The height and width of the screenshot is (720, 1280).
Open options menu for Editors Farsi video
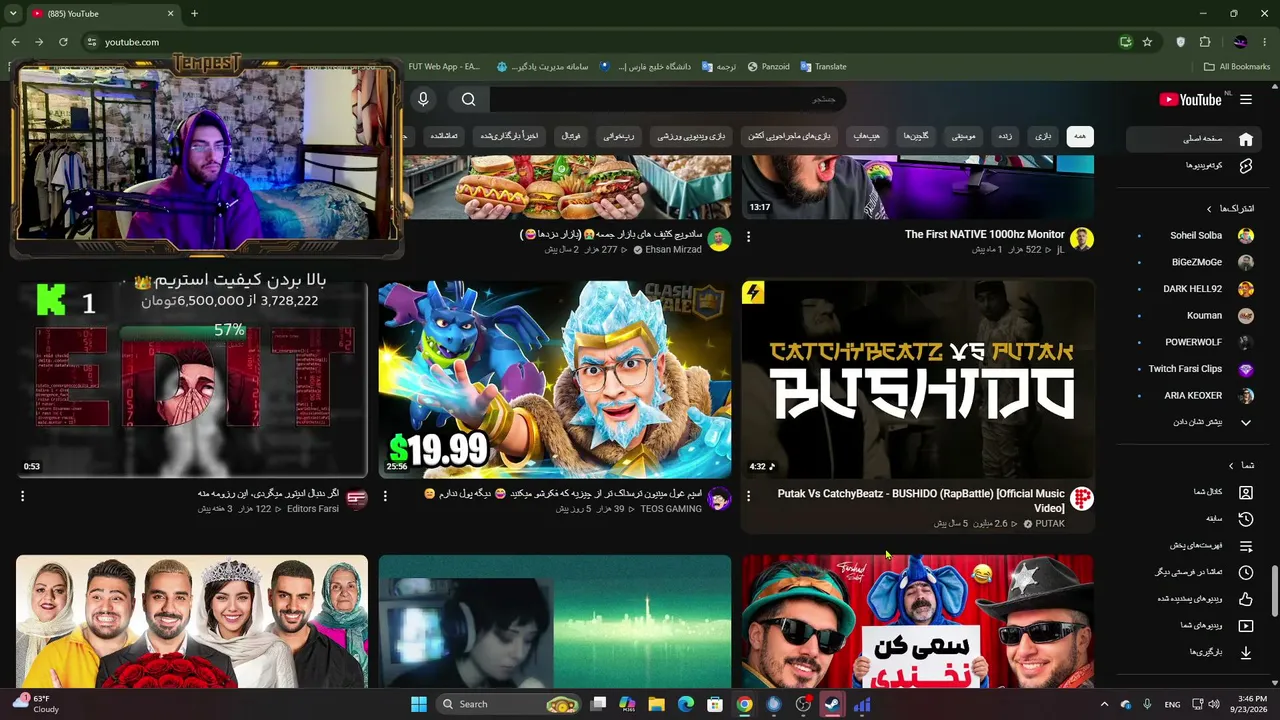point(22,496)
